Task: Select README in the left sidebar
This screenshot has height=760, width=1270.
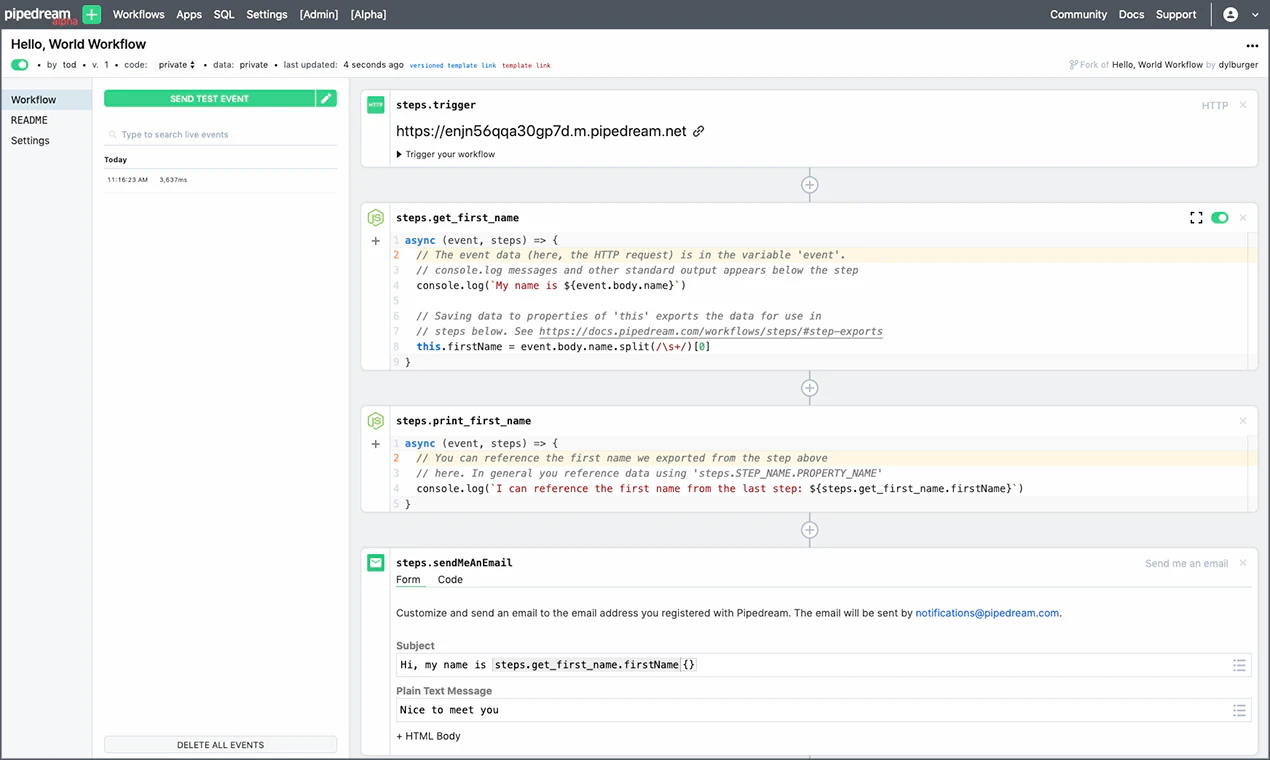Action: tap(29, 120)
